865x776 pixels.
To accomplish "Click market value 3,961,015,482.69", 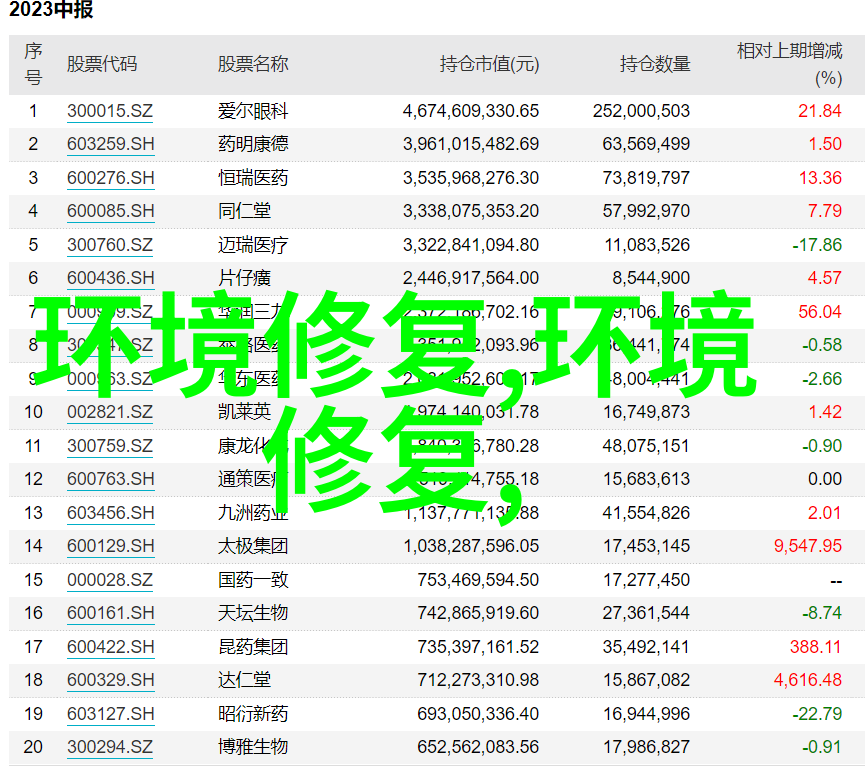I will [x=471, y=144].
